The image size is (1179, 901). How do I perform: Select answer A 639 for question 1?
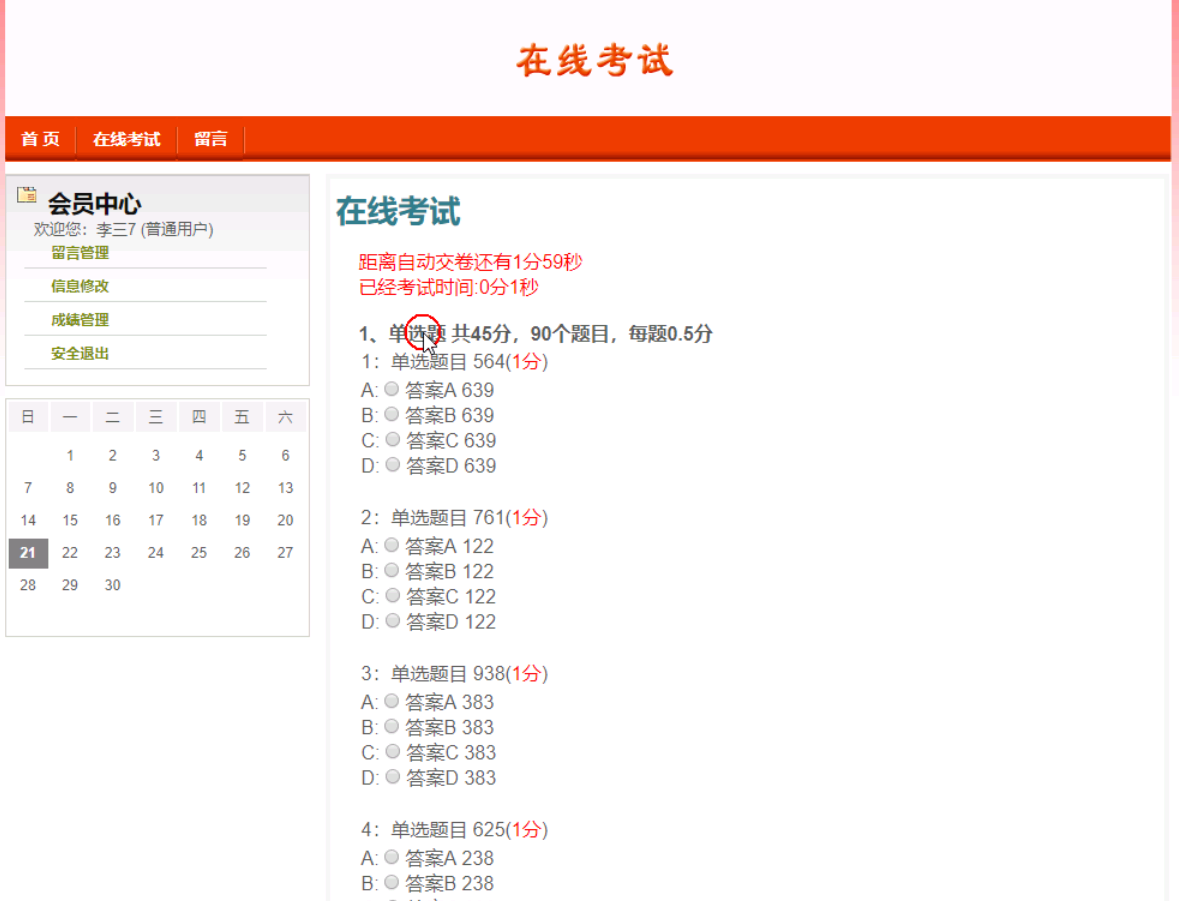[391, 388]
